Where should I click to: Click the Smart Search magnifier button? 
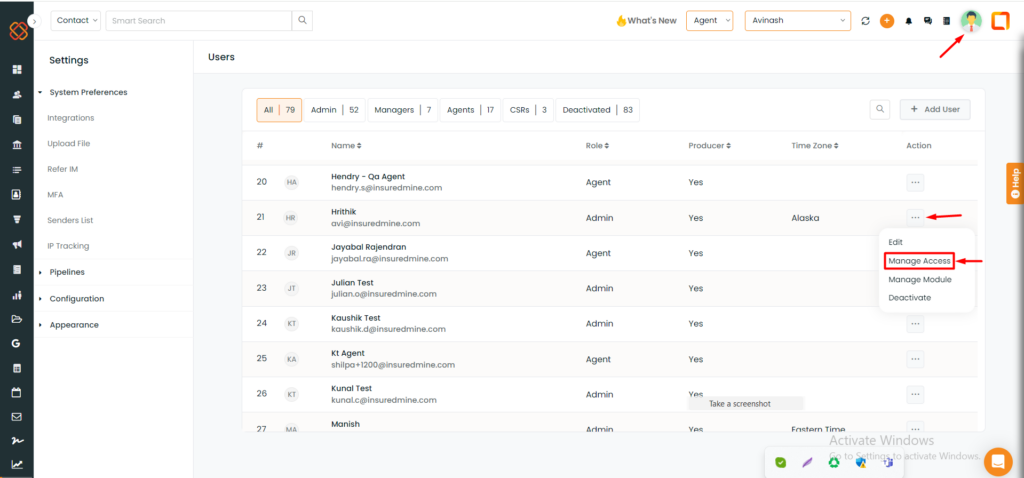click(x=302, y=20)
